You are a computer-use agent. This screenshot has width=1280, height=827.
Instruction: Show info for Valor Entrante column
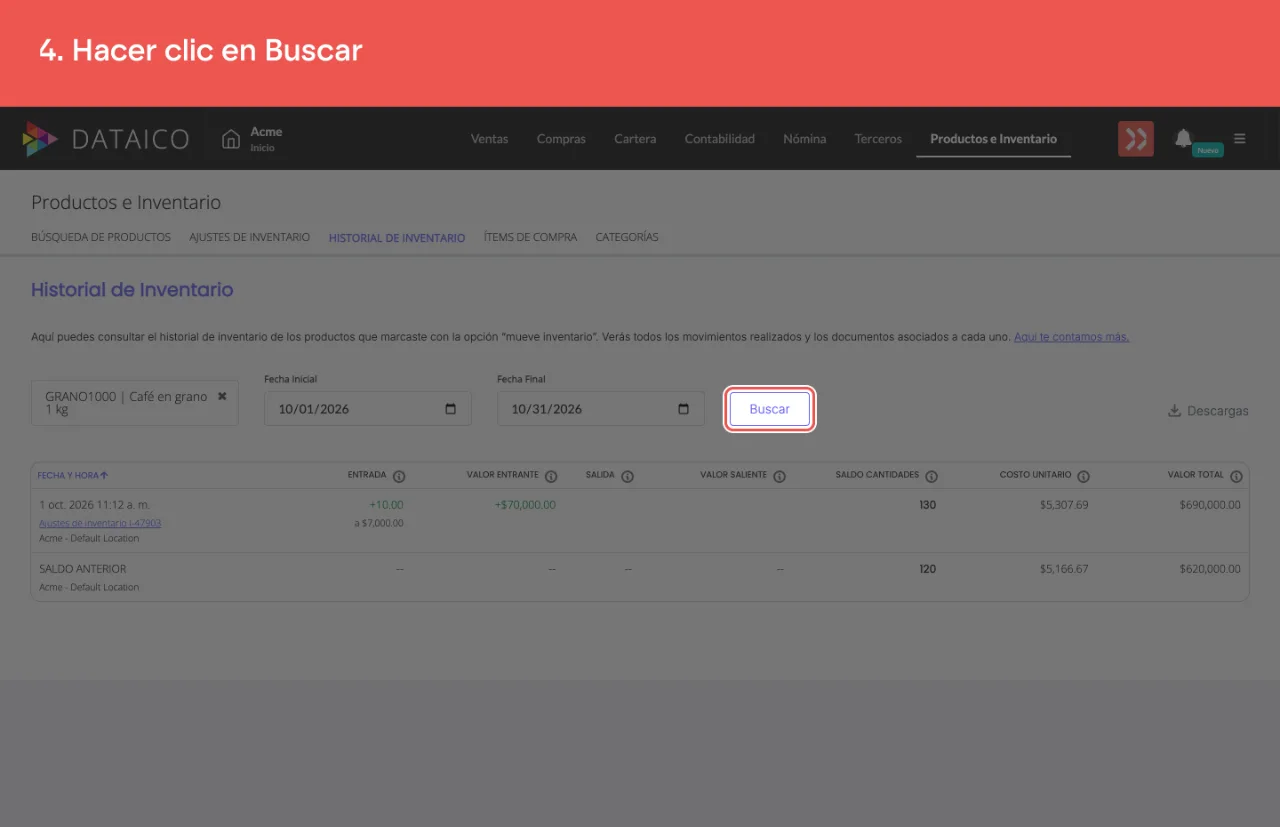(551, 476)
